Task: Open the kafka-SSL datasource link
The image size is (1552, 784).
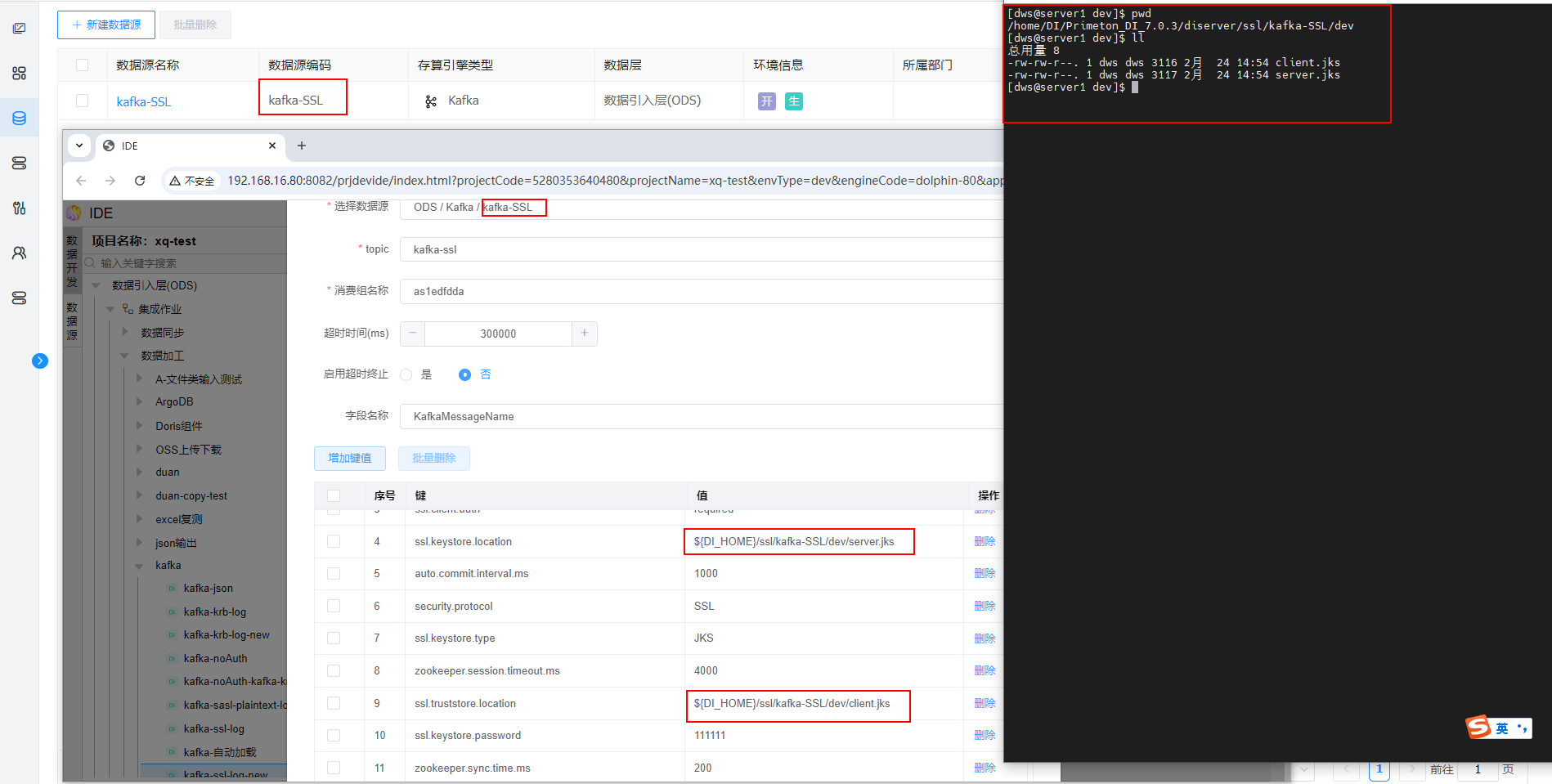Action: (x=144, y=101)
